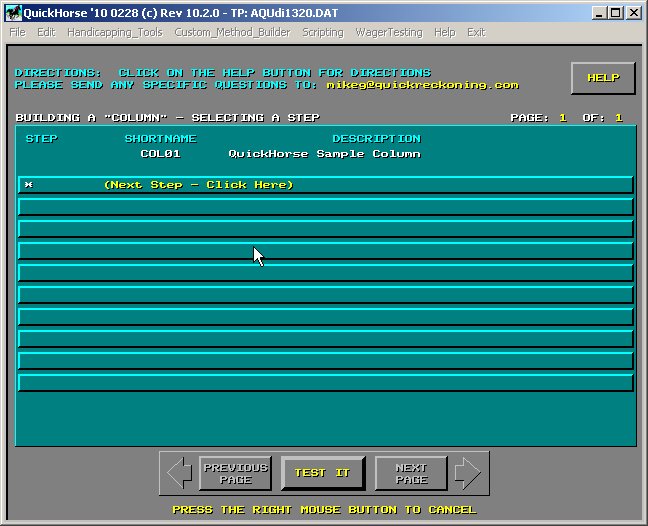Viewport: 648px width, 526px height.
Task: Click the left arrow beside Previous Page
Action: click(x=180, y=473)
